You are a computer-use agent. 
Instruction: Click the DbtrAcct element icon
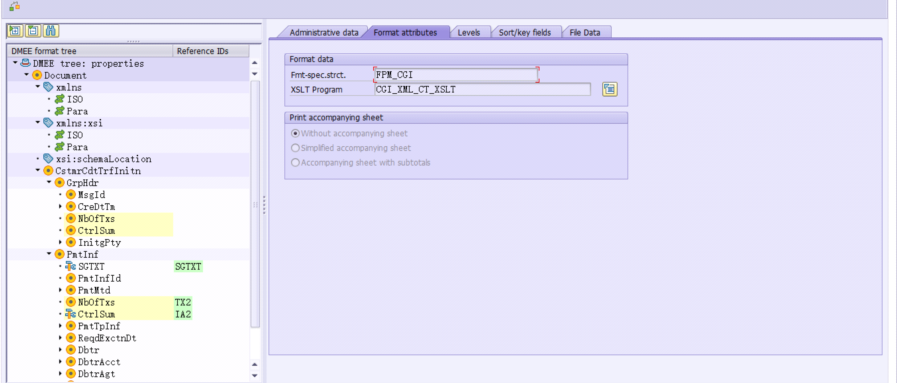click(71, 362)
